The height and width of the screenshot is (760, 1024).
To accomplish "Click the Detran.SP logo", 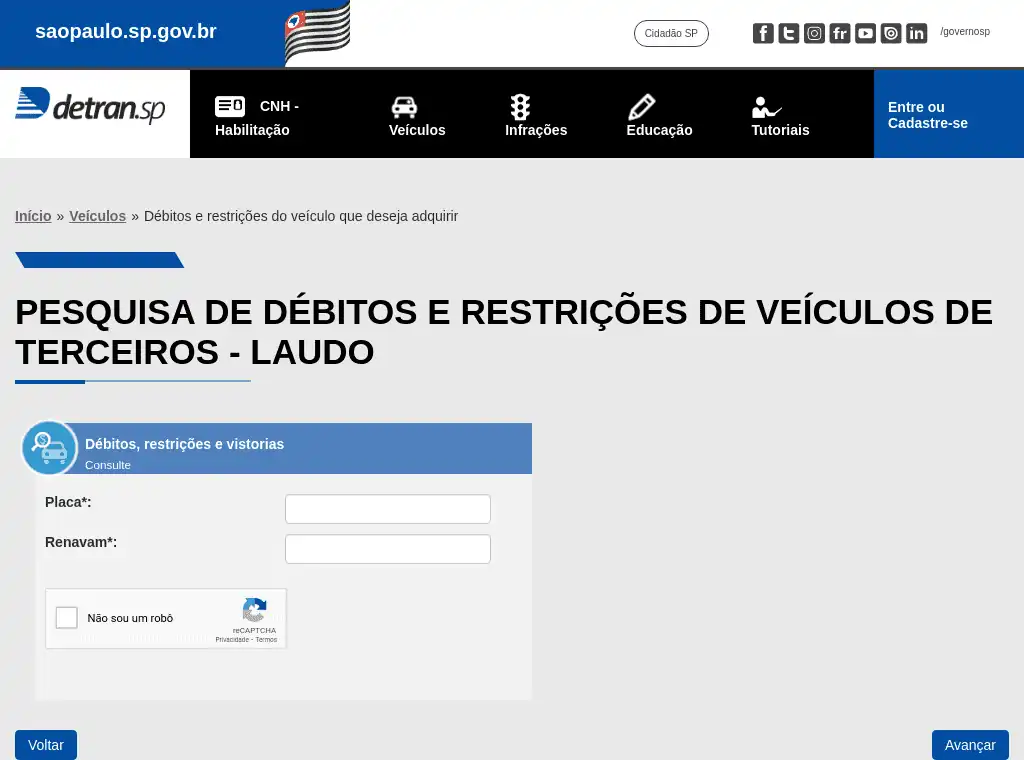I will (x=90, y=106).
